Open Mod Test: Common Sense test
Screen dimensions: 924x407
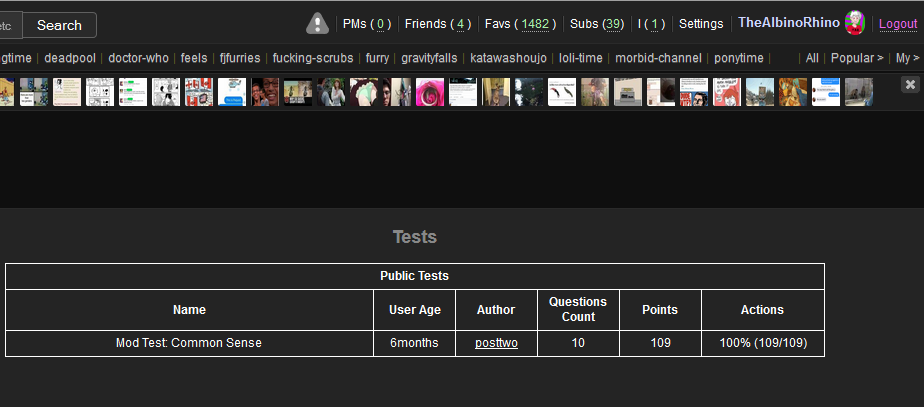(189, 343)
